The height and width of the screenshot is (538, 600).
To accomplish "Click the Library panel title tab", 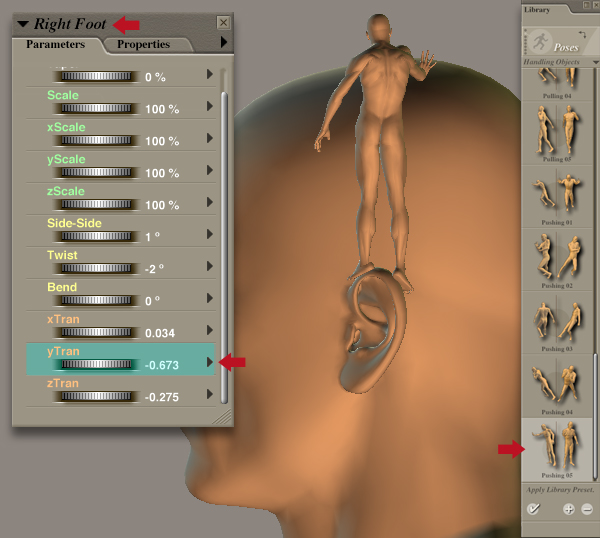I will 537,10.
